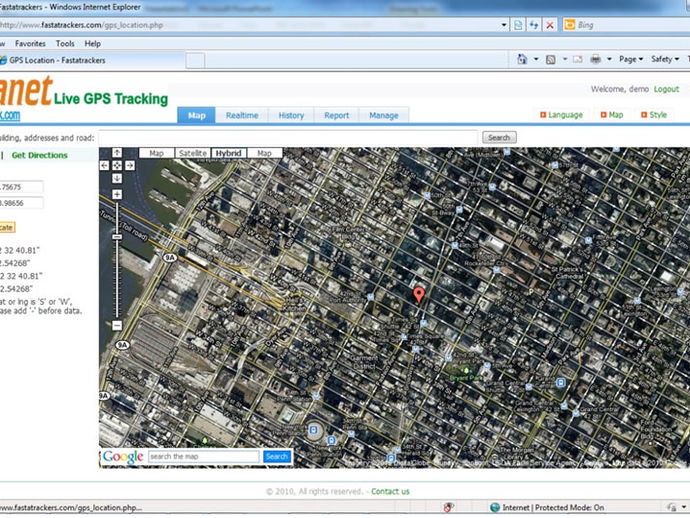
Task: Open the feeds dropdown arrow
Action: click(565, 59)
